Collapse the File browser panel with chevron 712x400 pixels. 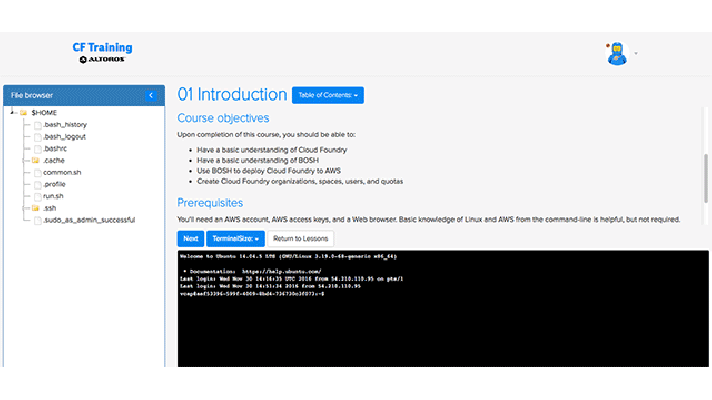(x=151, y=95)
